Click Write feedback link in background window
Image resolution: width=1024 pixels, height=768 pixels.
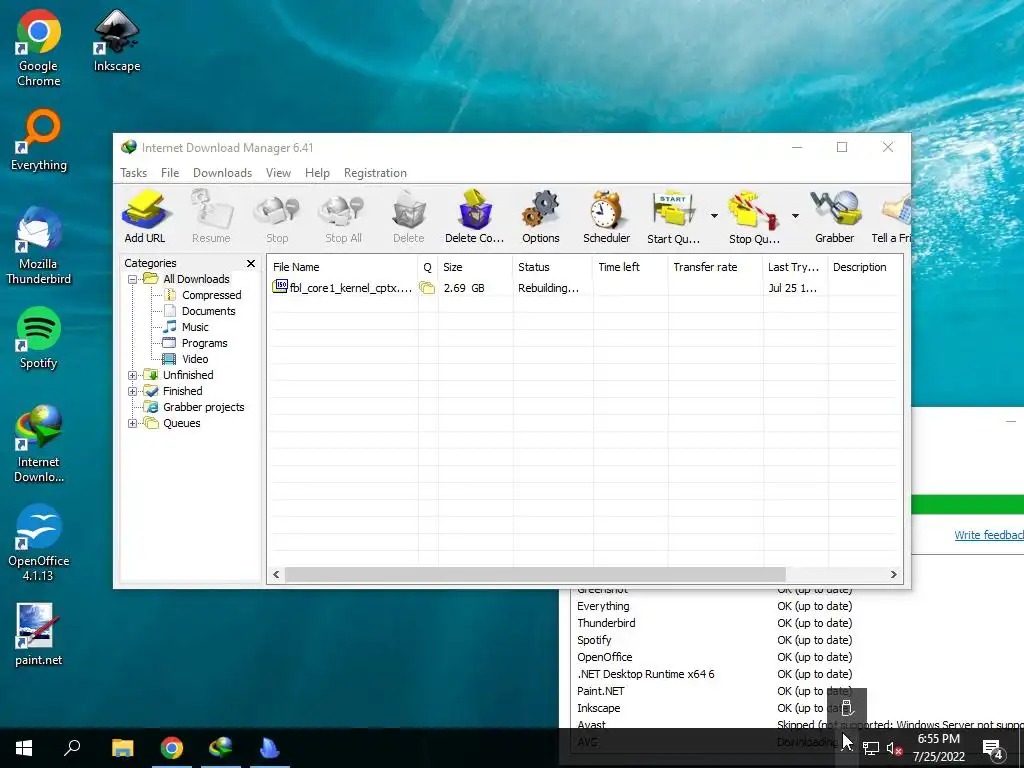(x=989, y=535)
